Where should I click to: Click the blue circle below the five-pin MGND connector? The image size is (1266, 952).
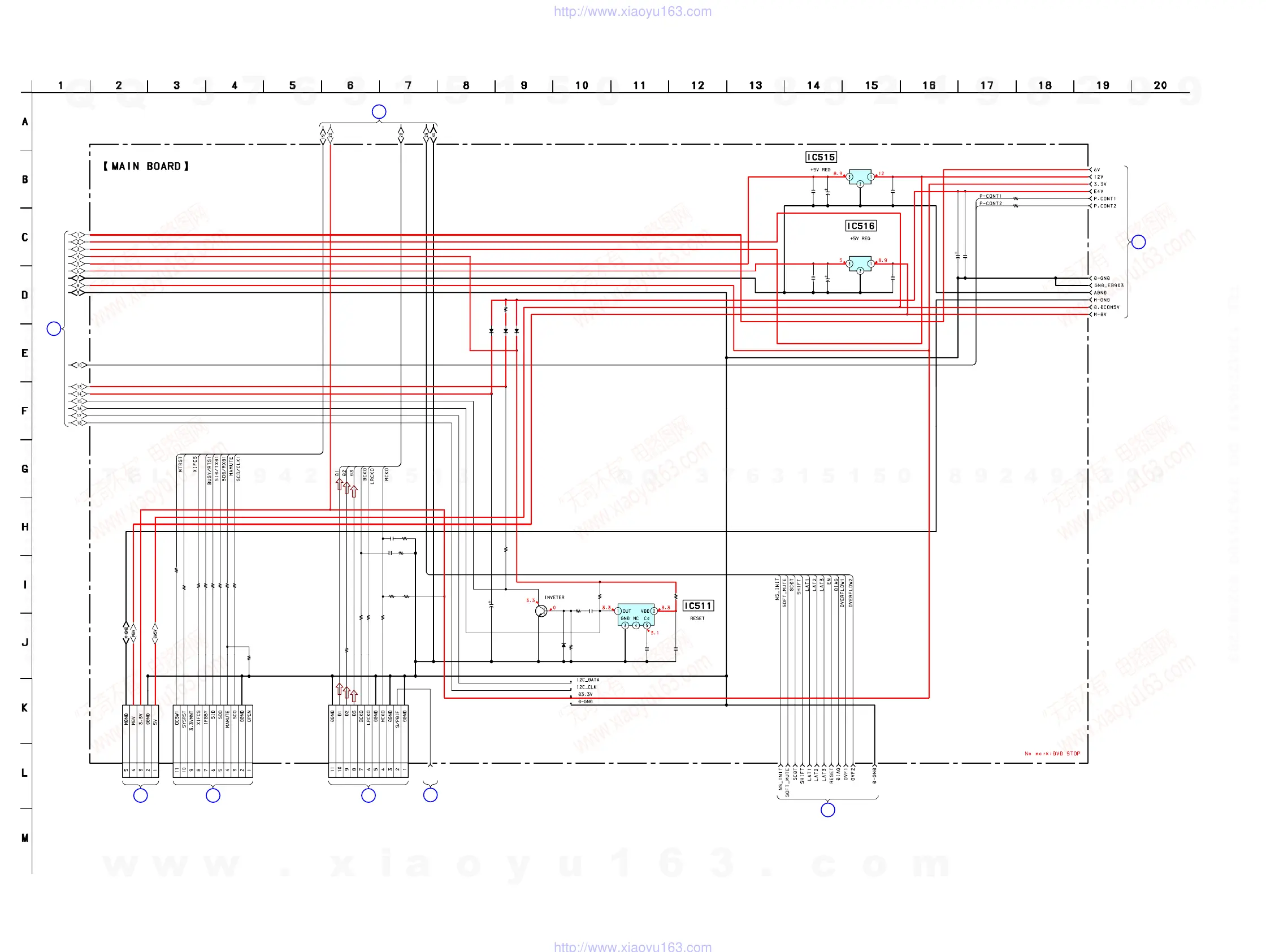tap(140, 795)
